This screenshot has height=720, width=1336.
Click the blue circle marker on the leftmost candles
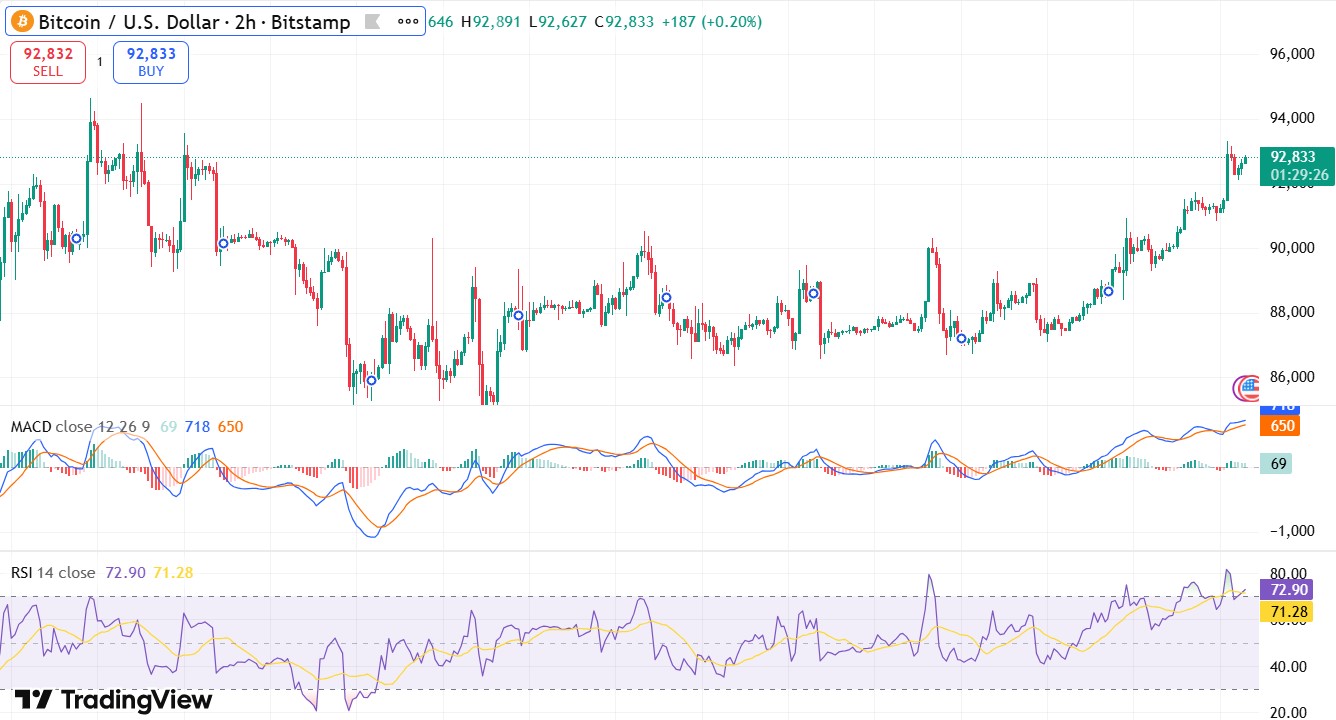point(75,238)
